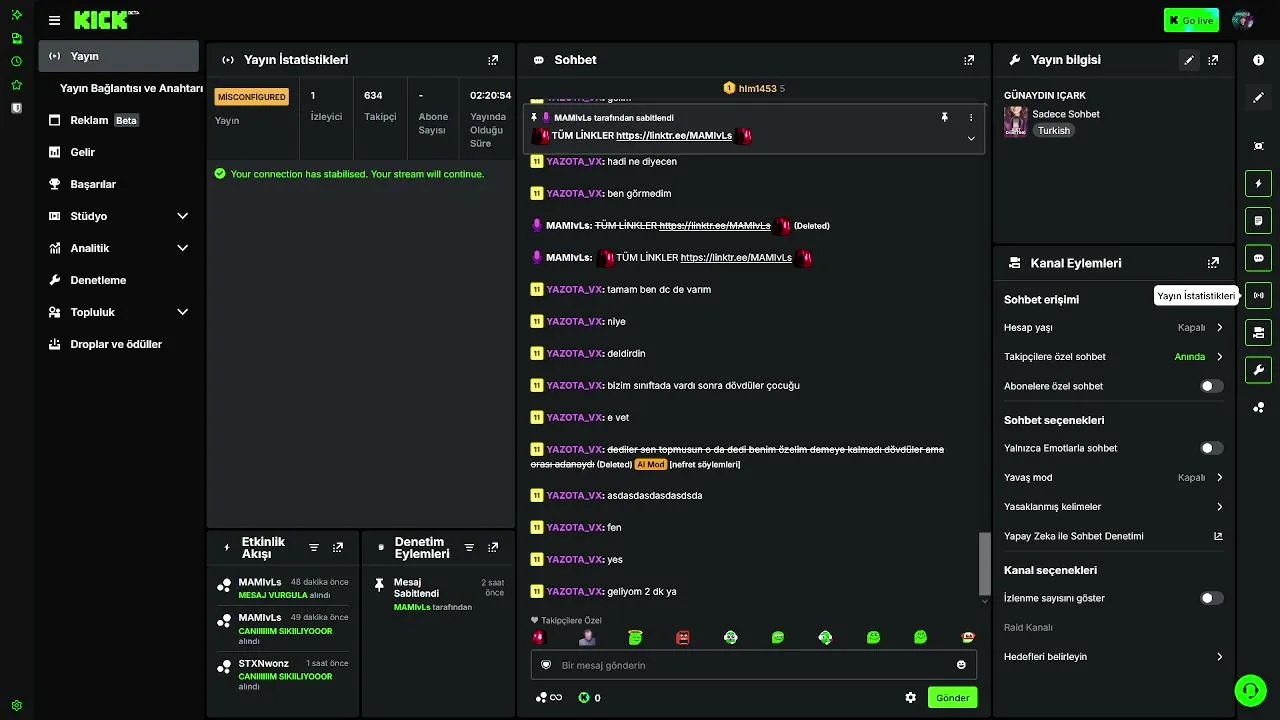Open the Denetleme page
Screen dimensions: 1280x720
click(119, 280)
